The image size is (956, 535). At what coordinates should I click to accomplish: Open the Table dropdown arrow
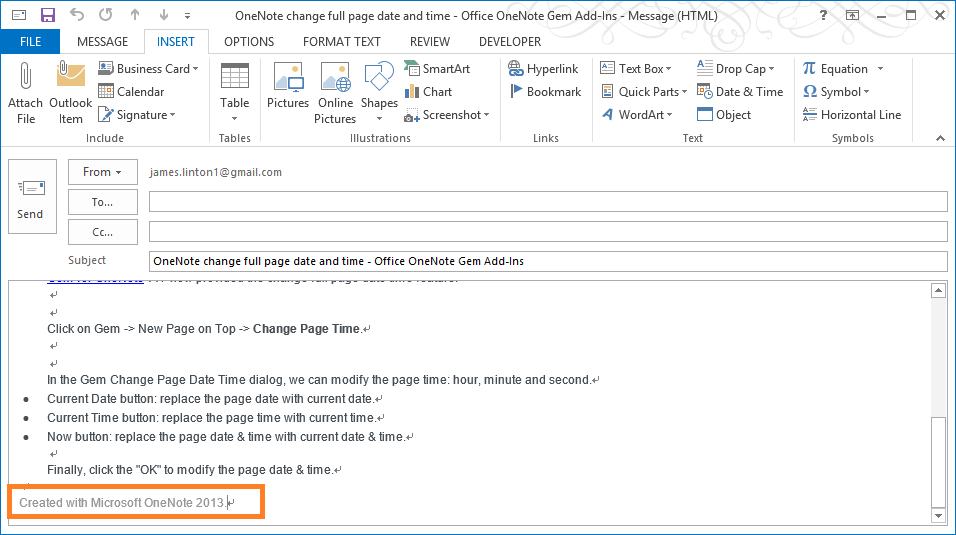pos(235,118)
